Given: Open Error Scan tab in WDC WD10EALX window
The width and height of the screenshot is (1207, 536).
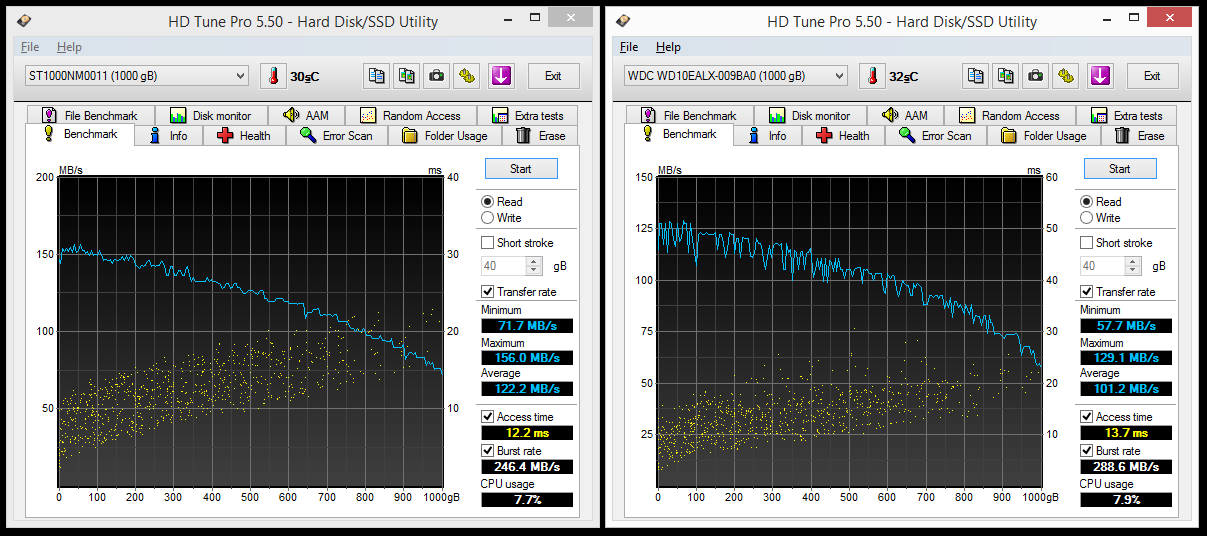Looking at the screenshot, I should coord(936,136).
